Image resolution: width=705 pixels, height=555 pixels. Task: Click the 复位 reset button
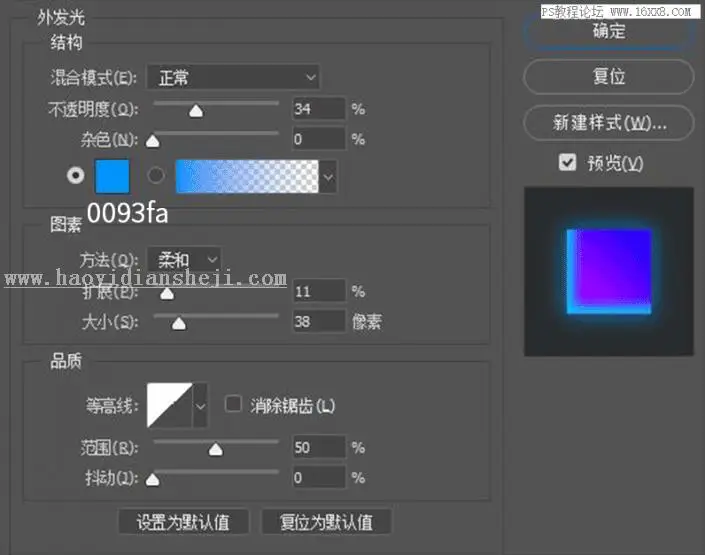point(609,76)
